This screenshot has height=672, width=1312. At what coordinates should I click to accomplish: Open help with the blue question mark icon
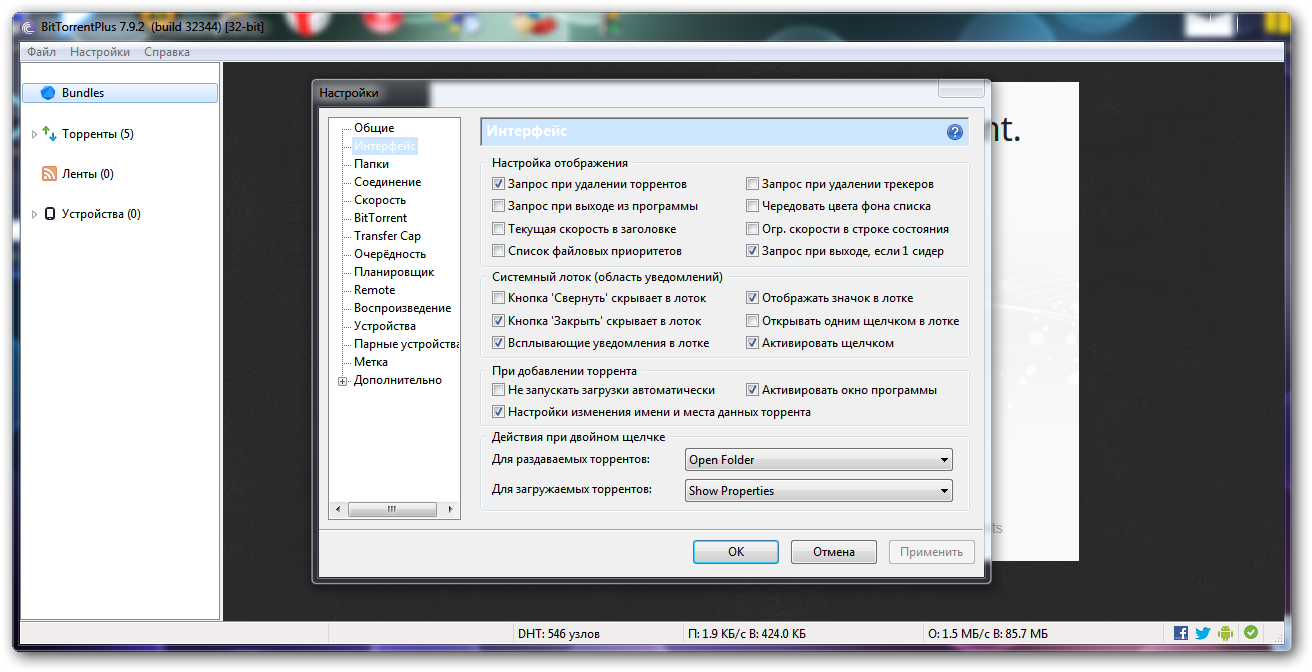(954, 132)
